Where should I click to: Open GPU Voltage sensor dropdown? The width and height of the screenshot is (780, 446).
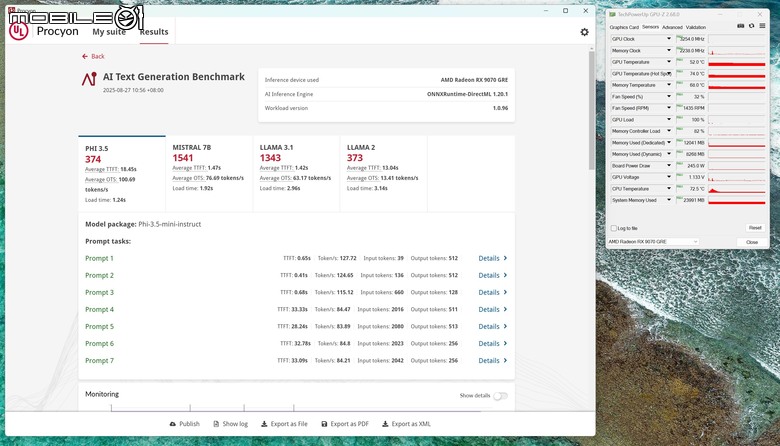pos(669,177)
